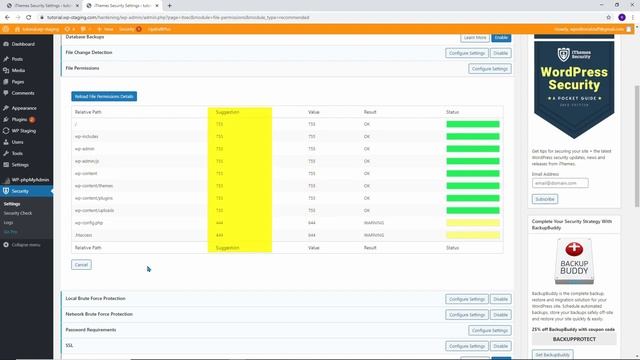This screenshot has width=640, height=360.
Task: Click the WordPress Security pocket guide banner
Action: (x=574, y=90)
